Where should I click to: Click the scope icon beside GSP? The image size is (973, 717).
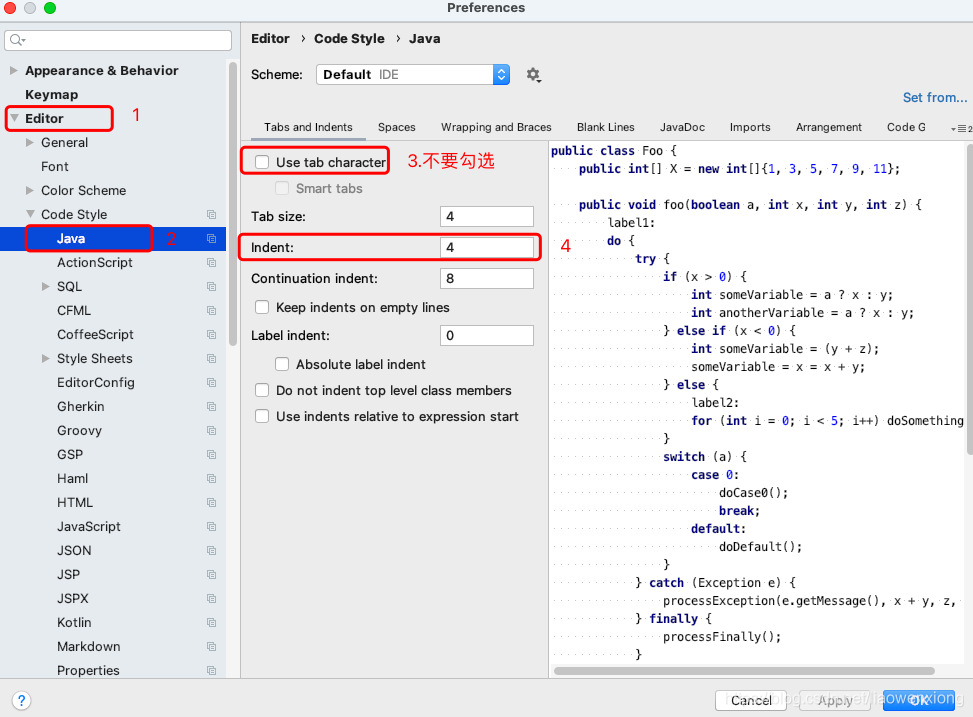point(212,454)
